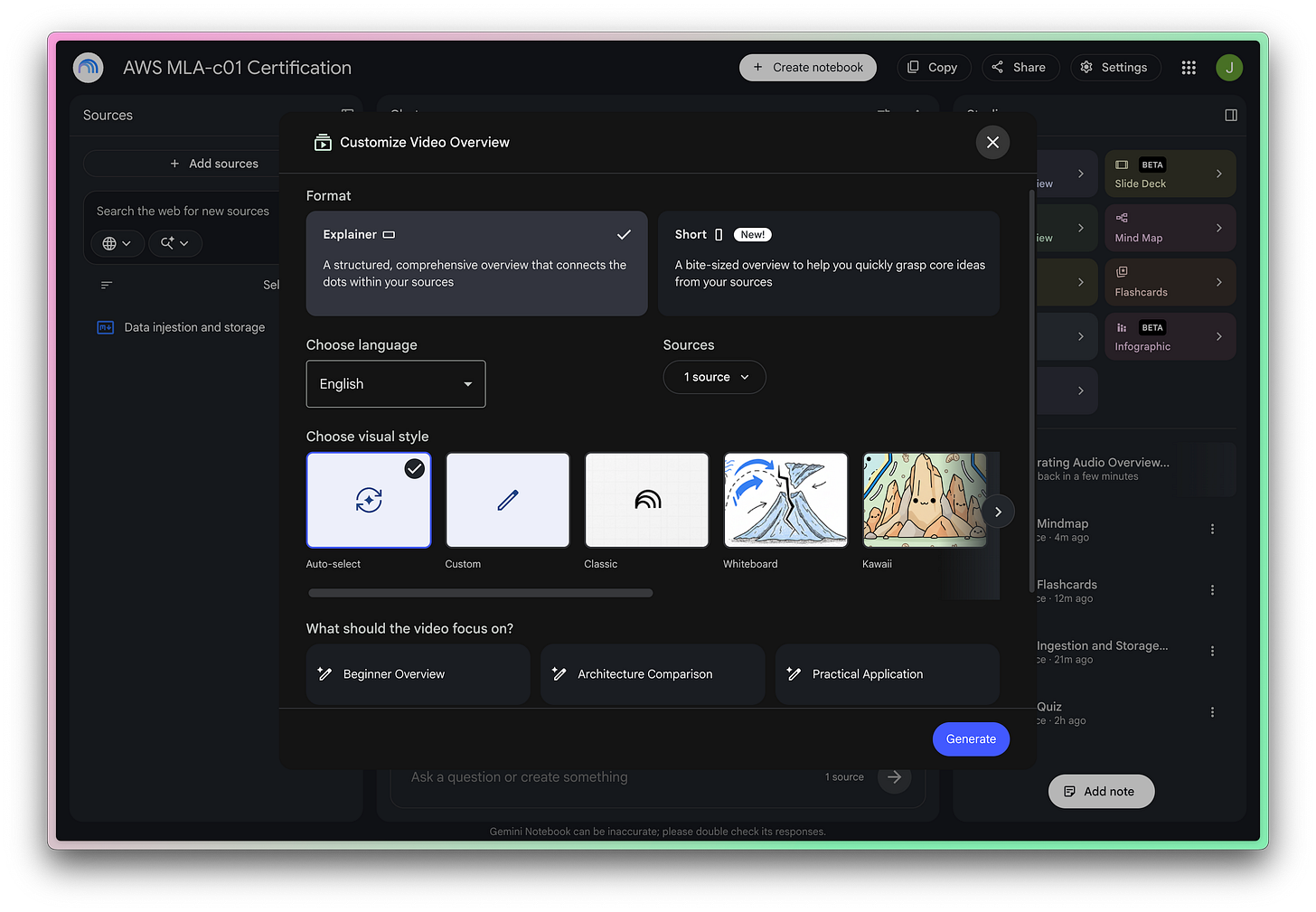Viewport: 1316px width, 912px height.
Task: Pick the Architecture Comparison focus suggestion
Action: point(653,674)
